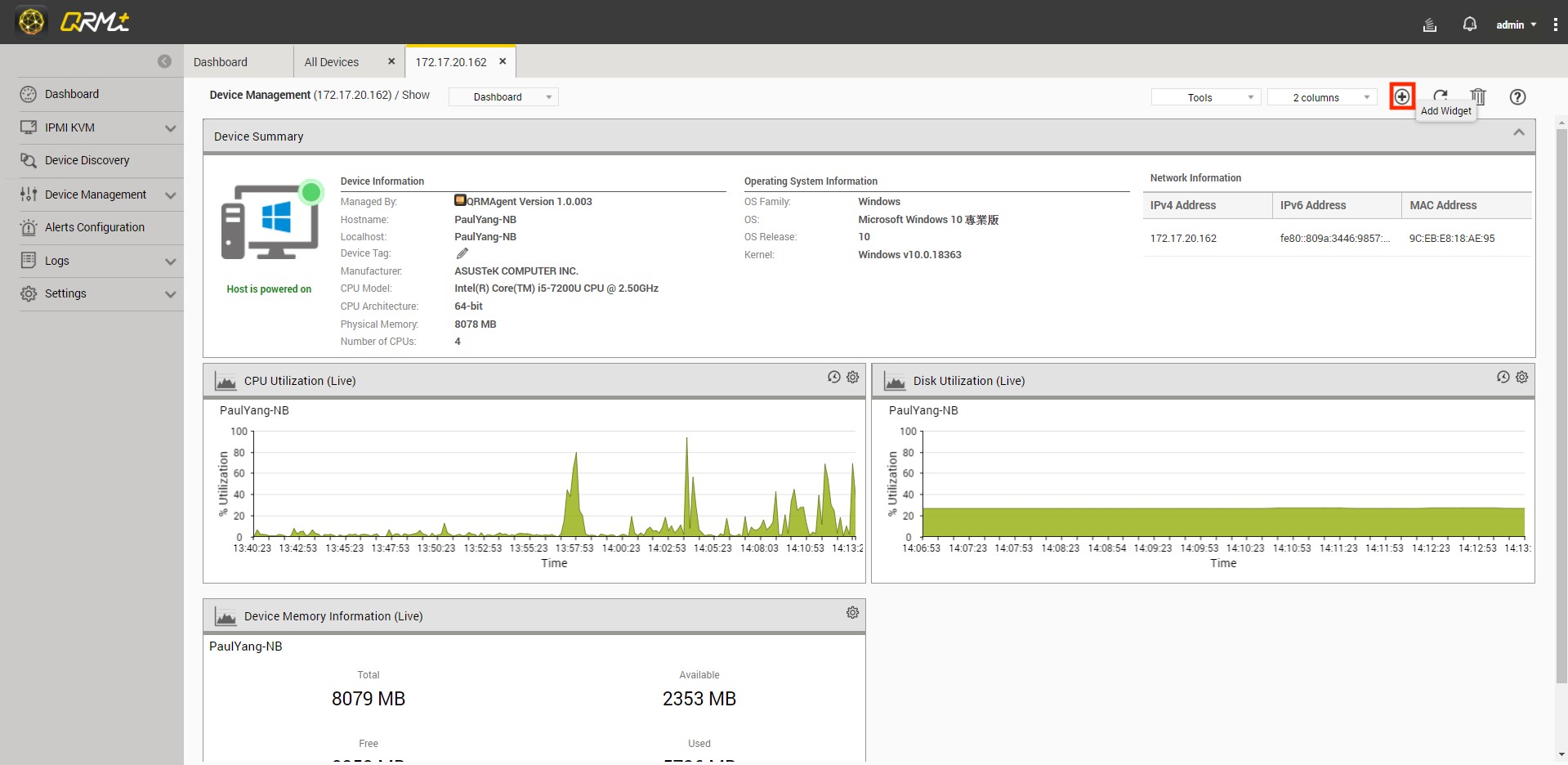The height and width of the screenshot is (765, 1568).
Task: Collapse the left sidebar panel
Action: (x=164, y=61)
